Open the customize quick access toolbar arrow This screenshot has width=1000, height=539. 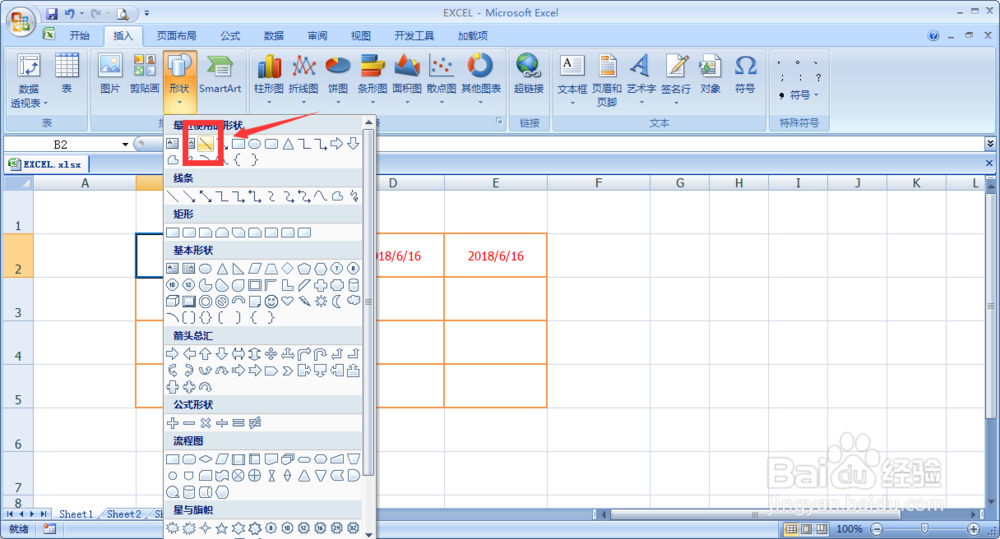click(147, 13)
